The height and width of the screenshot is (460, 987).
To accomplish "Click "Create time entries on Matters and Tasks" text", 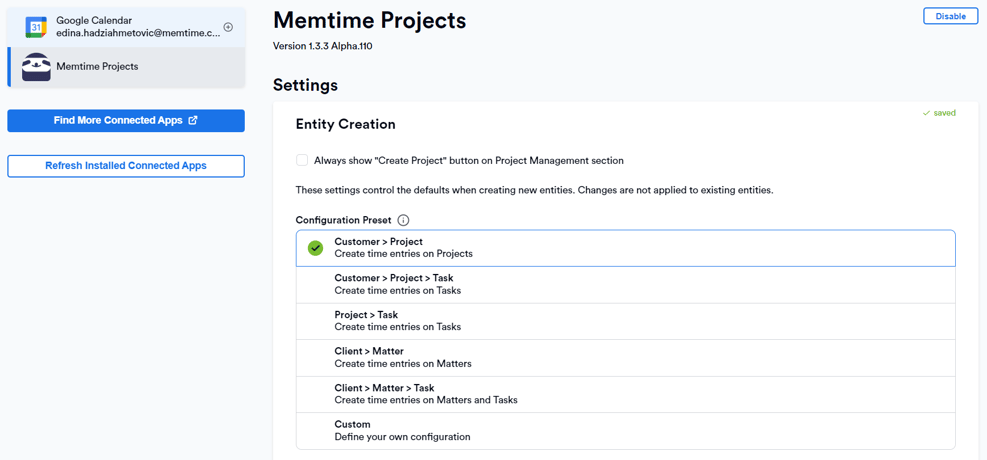I will coord(426,400).
